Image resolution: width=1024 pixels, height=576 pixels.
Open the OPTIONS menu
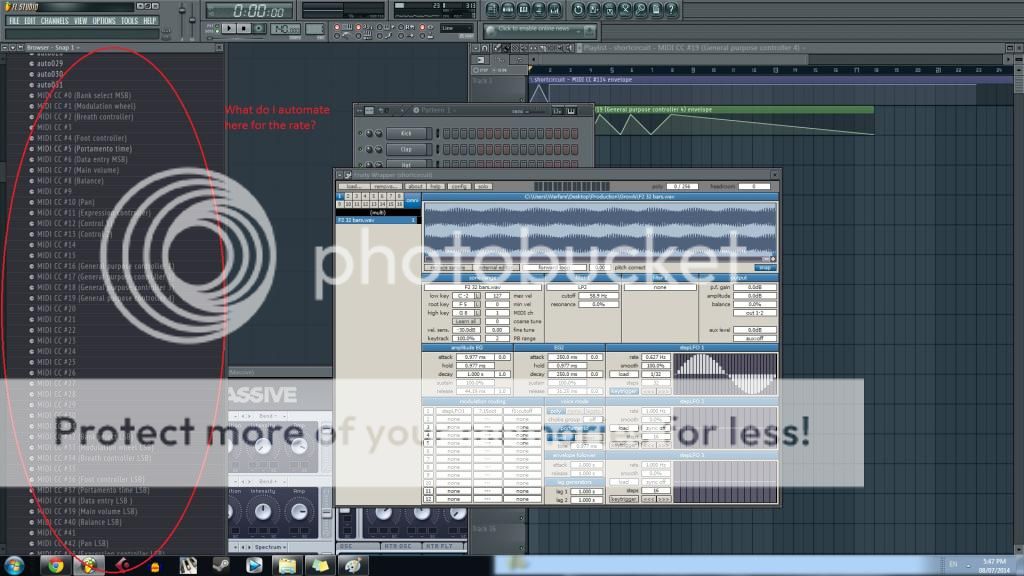[104, 21]
